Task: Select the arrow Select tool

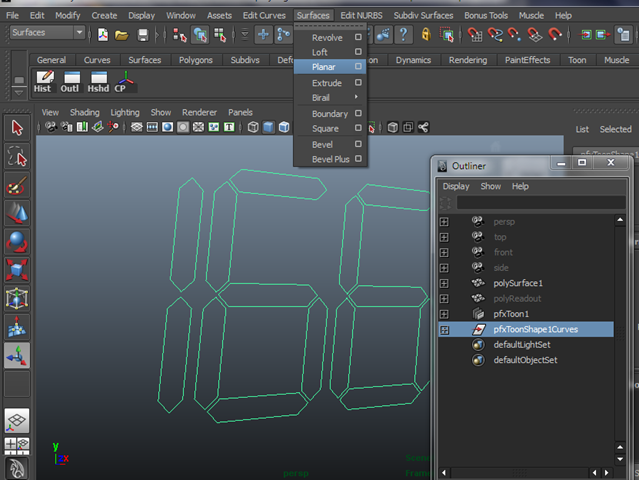Action: pos(17,128)
